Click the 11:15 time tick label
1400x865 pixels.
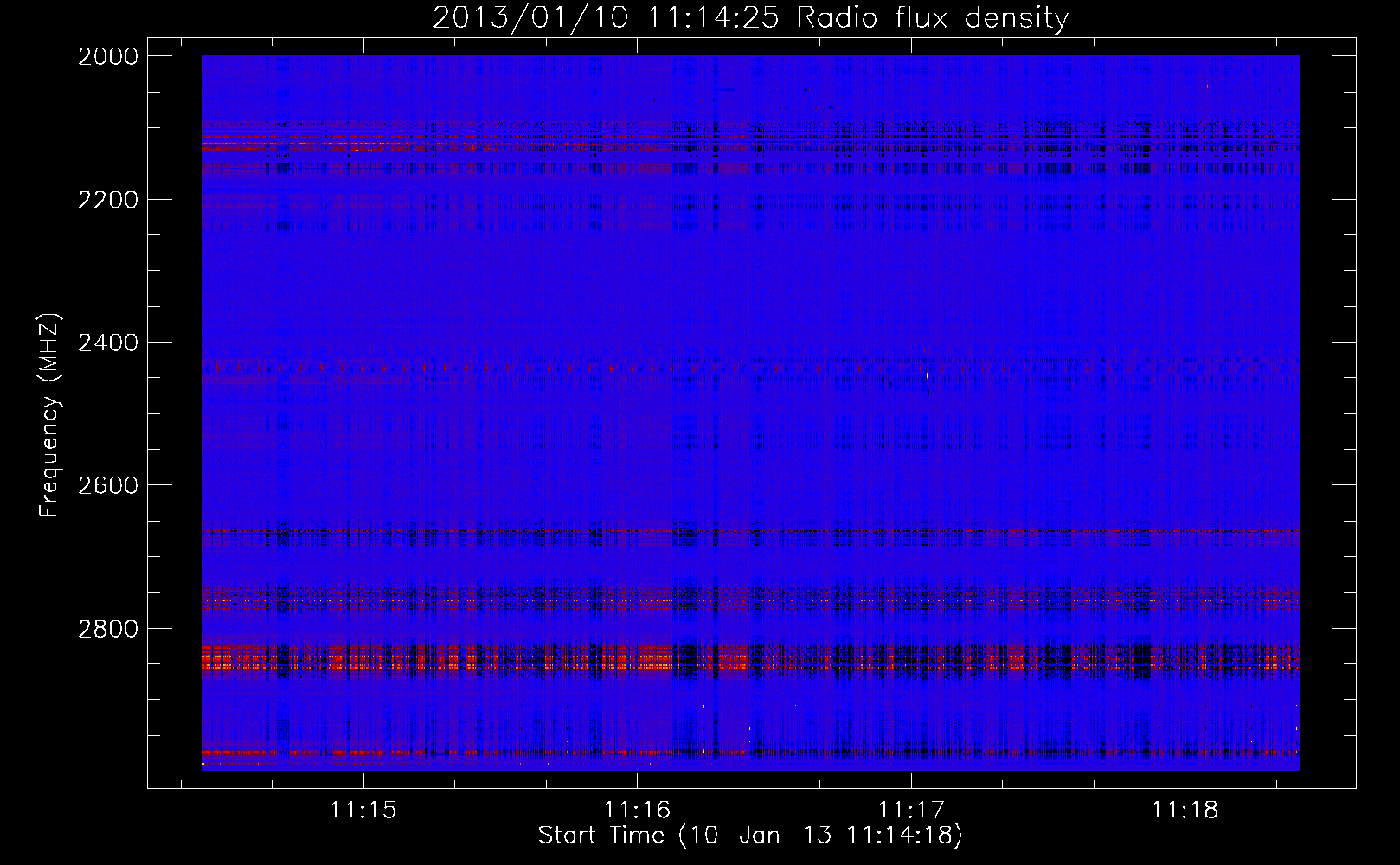pos(363,810)
